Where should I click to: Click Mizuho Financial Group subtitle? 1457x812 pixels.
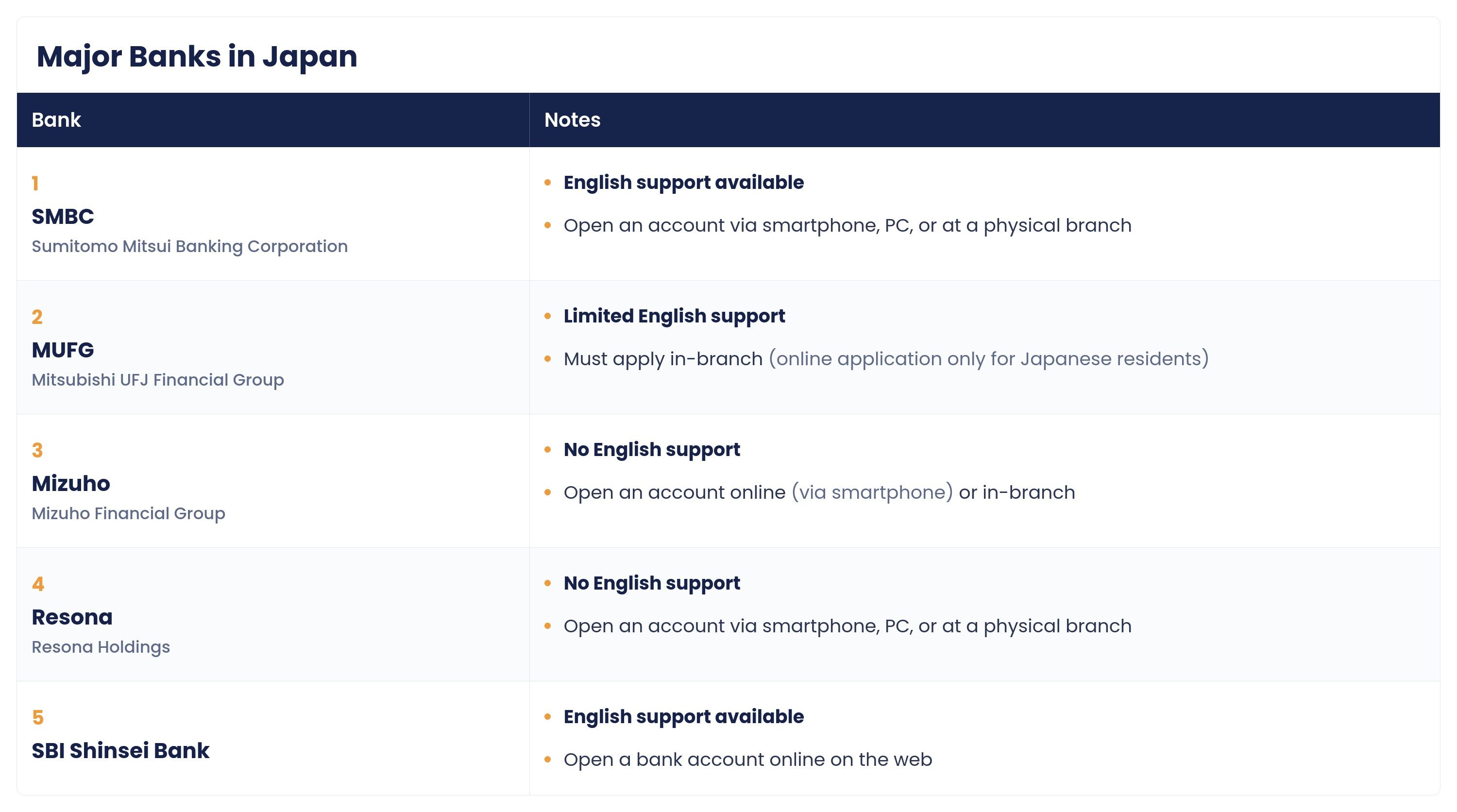(x=128, y=513)
